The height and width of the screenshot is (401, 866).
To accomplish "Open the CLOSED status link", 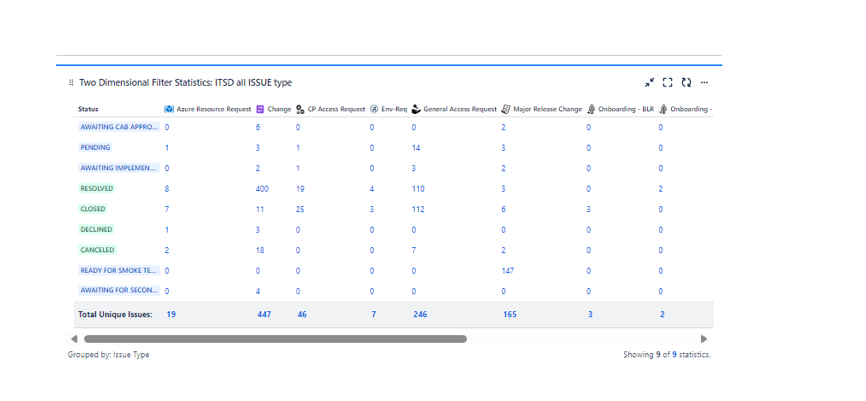I will [93, 209].
